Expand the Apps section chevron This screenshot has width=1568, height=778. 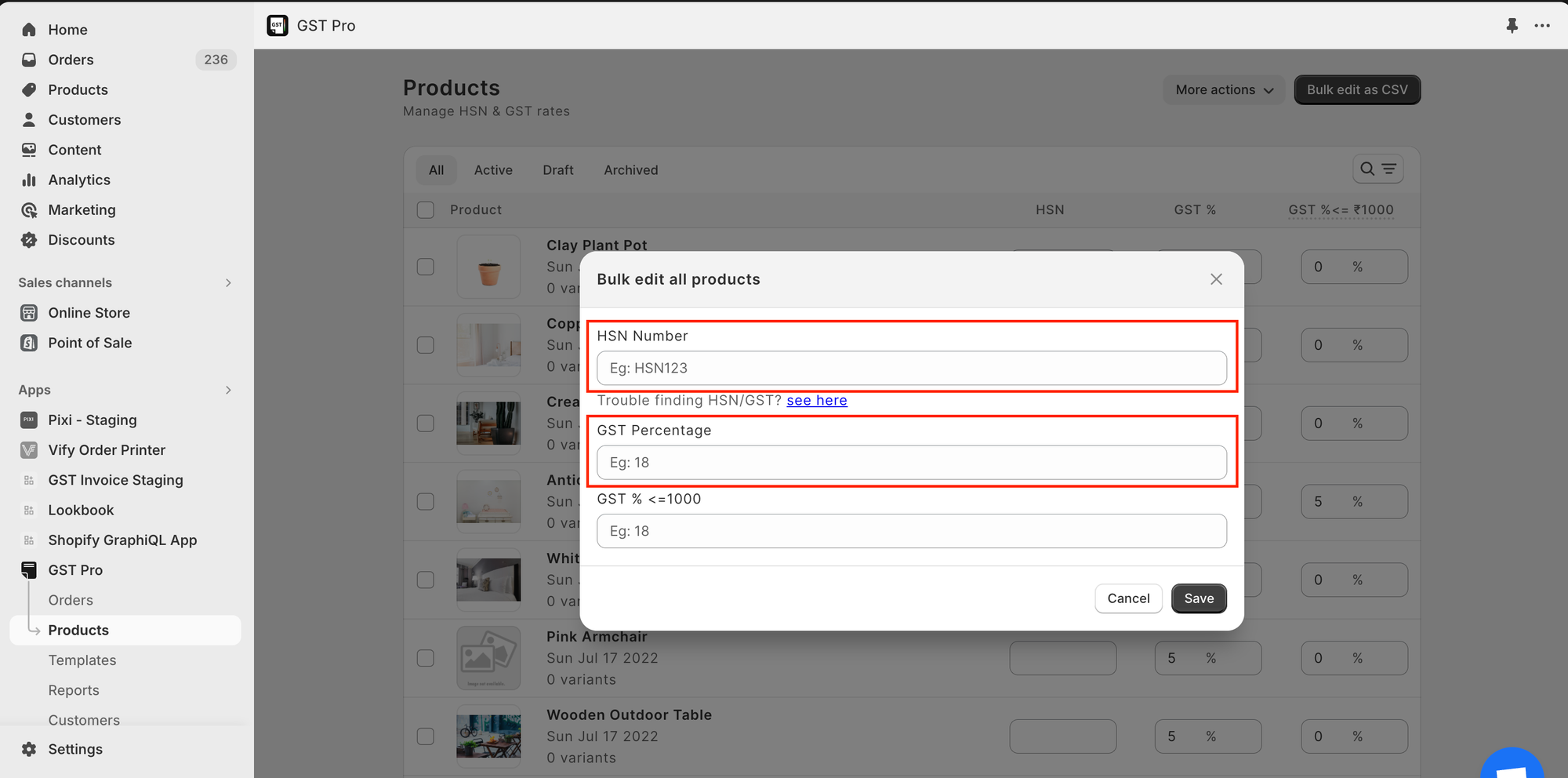point(228,391)
